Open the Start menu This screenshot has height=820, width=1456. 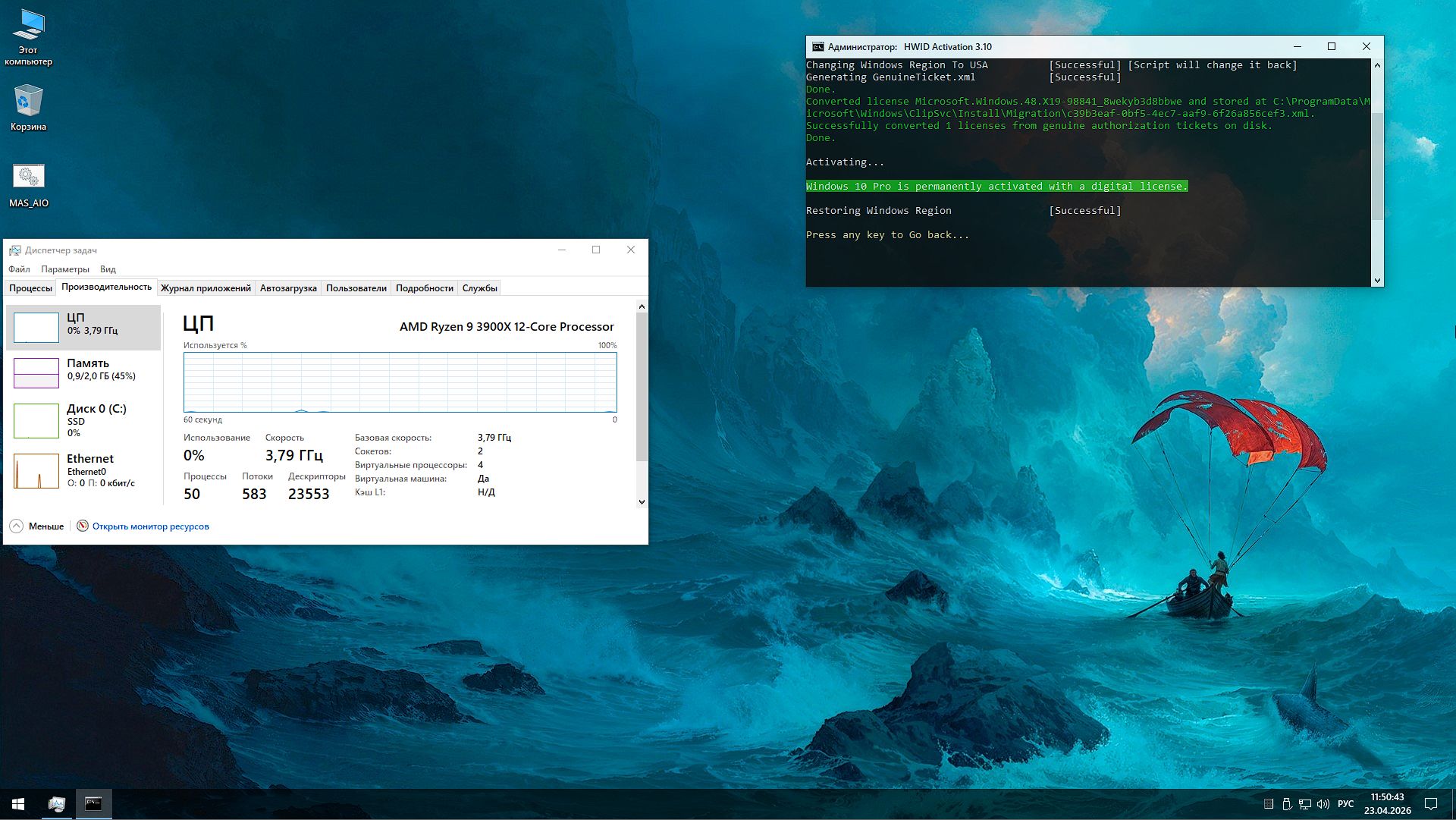(x=18, y=804)
